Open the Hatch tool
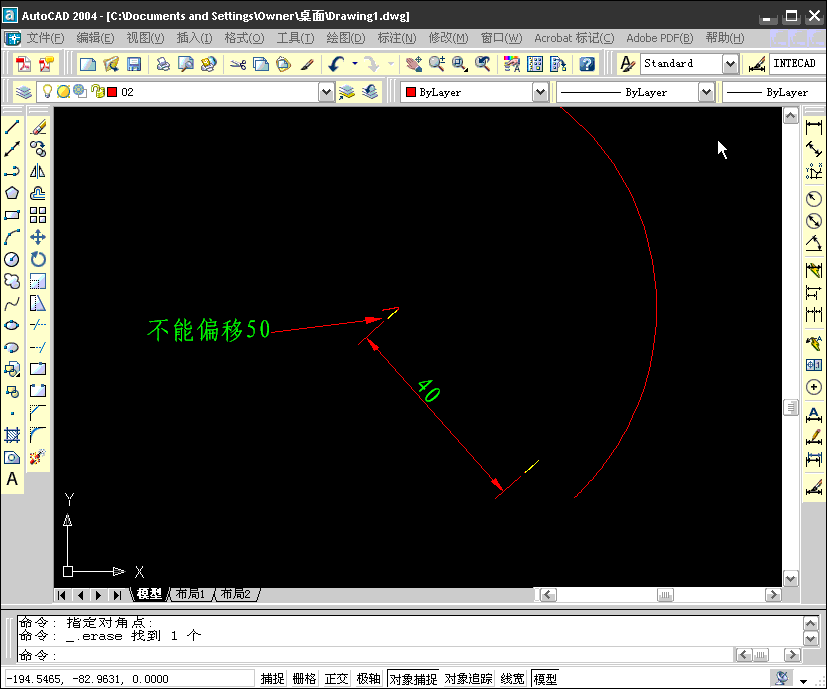 click(x=12, y=437)
